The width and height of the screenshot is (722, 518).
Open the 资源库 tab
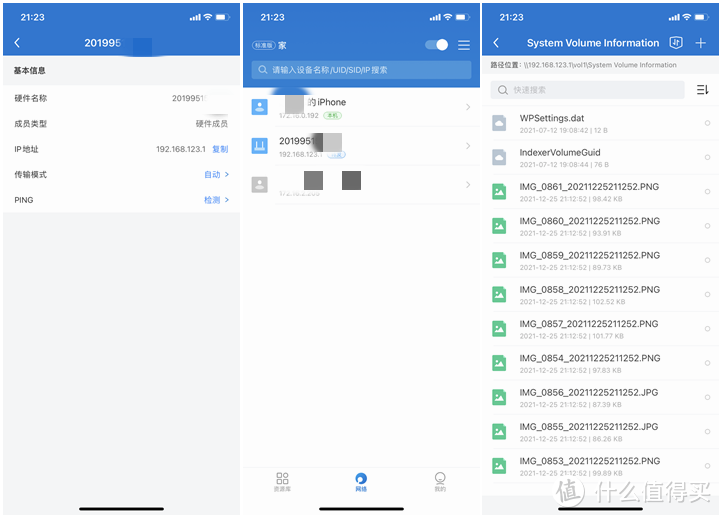coord(282,482)
